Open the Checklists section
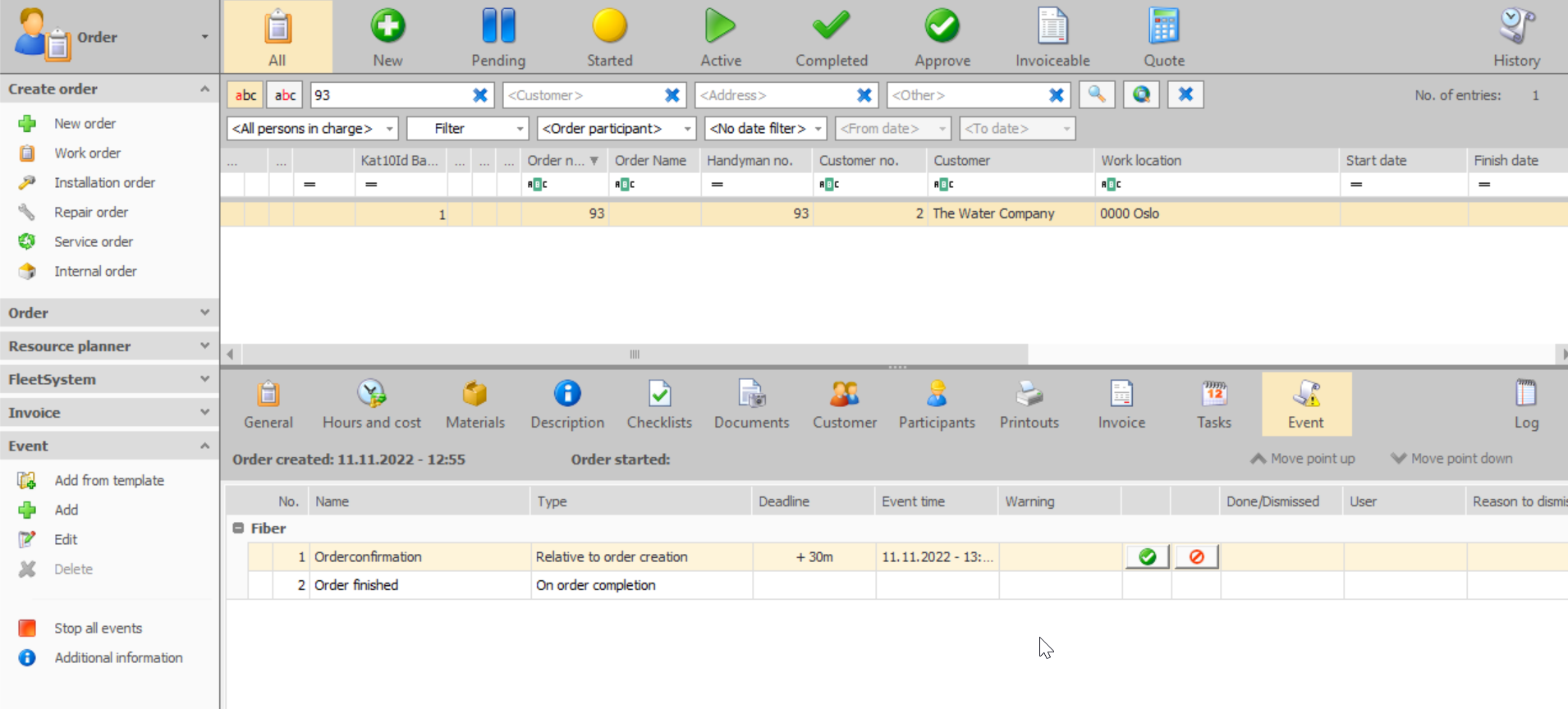Image resolution: width=1568 pixels, height=709 pixels. (x=659, y=405)
